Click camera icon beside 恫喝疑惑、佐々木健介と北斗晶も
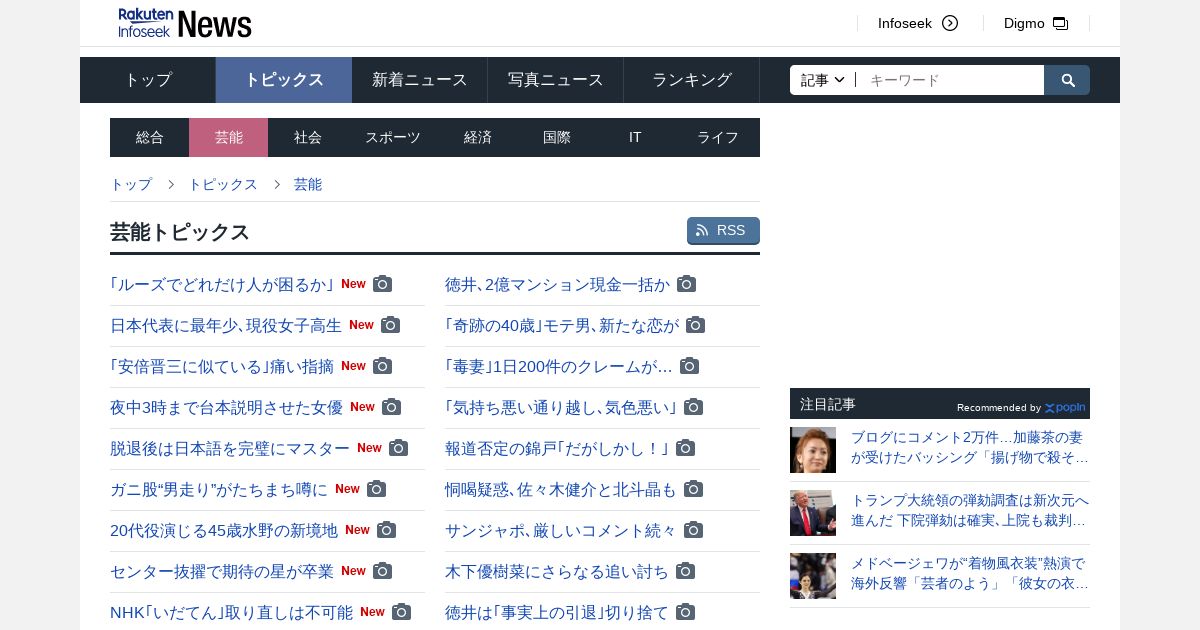 tap(694, 489)
